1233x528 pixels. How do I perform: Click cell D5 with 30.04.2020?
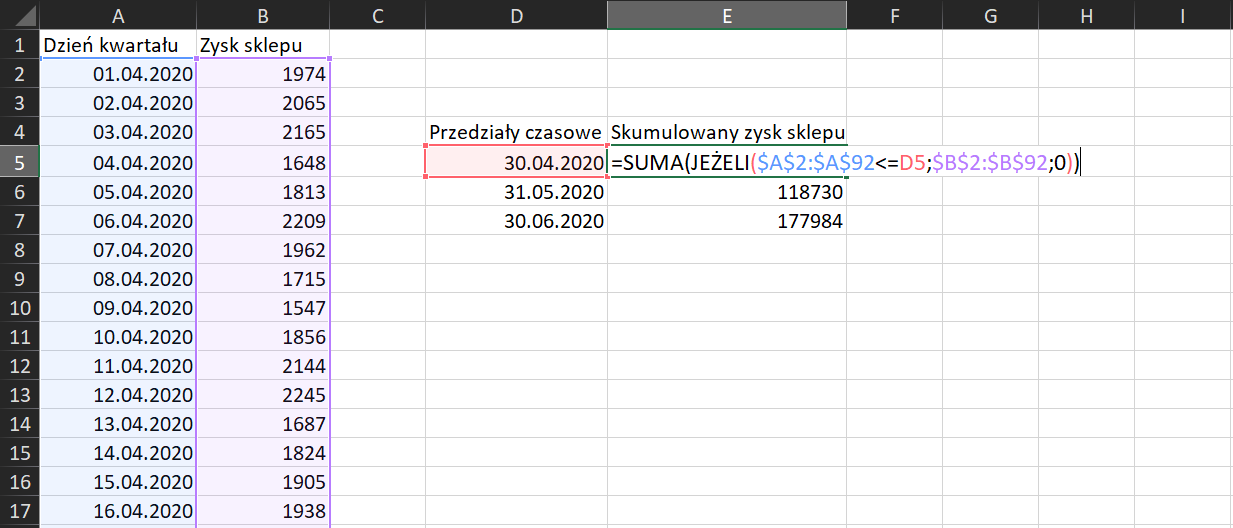pyautogui.click(x=516, y=162)
